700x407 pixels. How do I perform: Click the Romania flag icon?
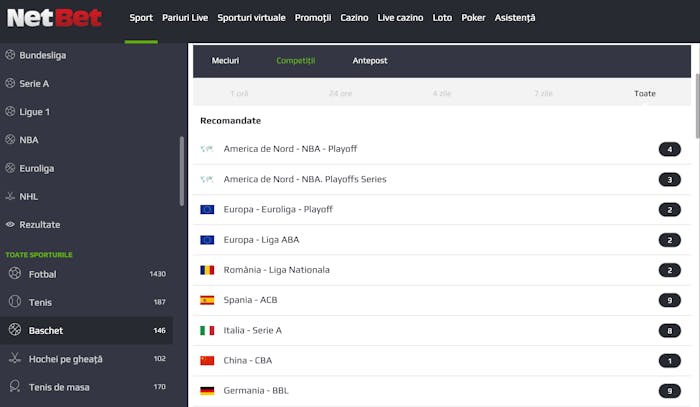tap(207, 270)
